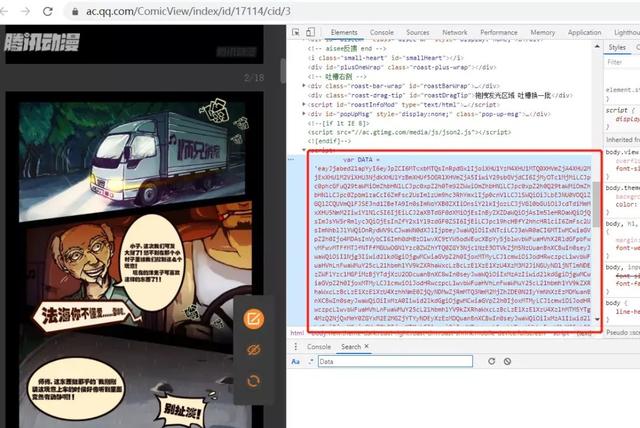Click the Pseudo section label in Styles
The image size is (640, 428).
tap(622, 333)
